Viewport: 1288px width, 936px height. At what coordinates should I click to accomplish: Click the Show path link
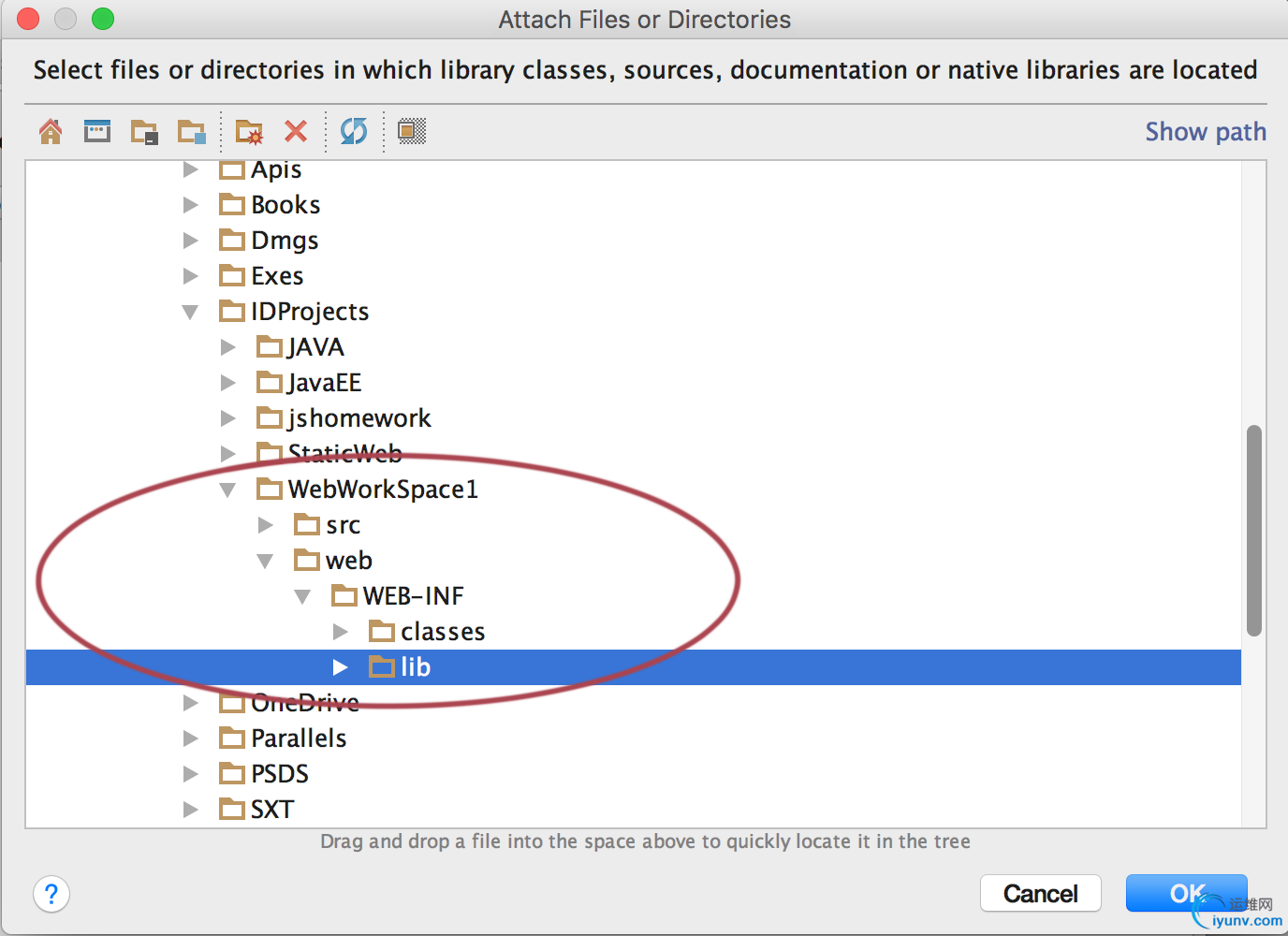click(1205, 132)
